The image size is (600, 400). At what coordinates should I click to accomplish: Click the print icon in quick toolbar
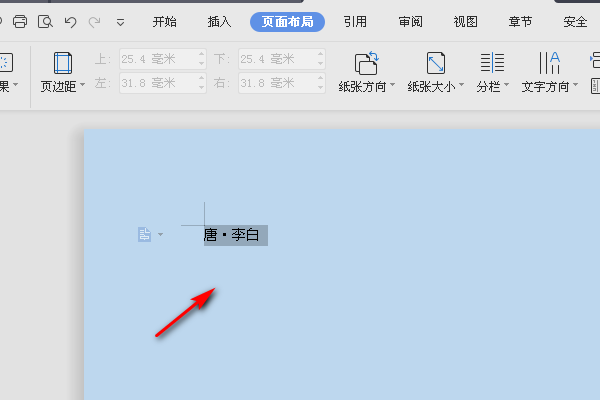click(x=20, y=22)
